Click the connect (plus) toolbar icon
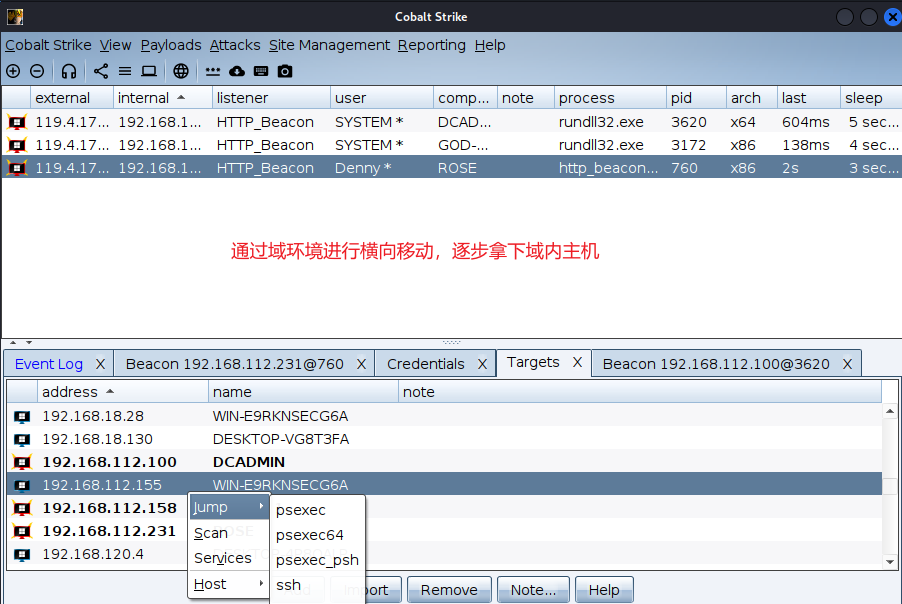 pyautogui.click(x=13, y=71)
